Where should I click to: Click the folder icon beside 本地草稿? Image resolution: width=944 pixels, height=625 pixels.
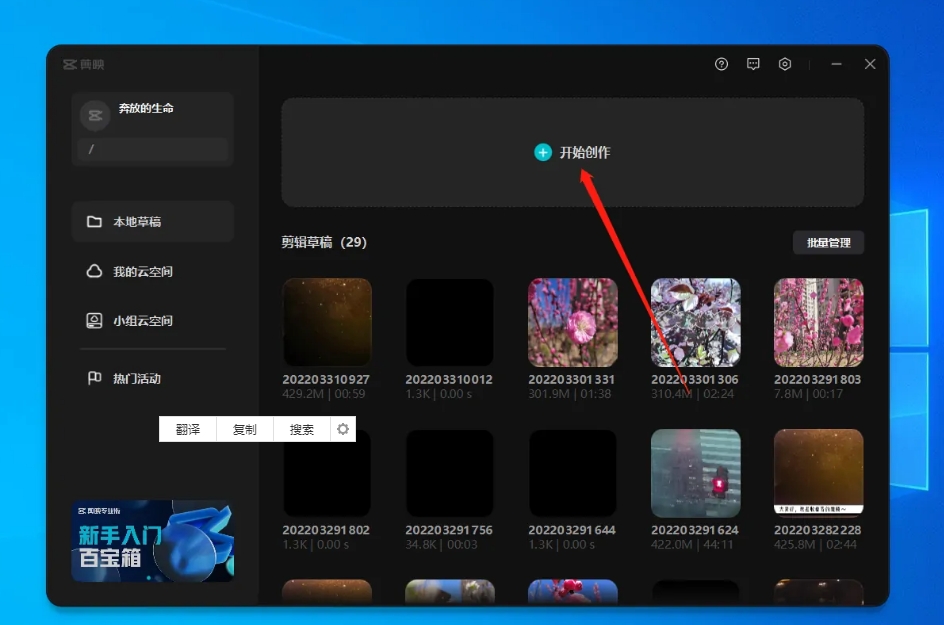94,222
